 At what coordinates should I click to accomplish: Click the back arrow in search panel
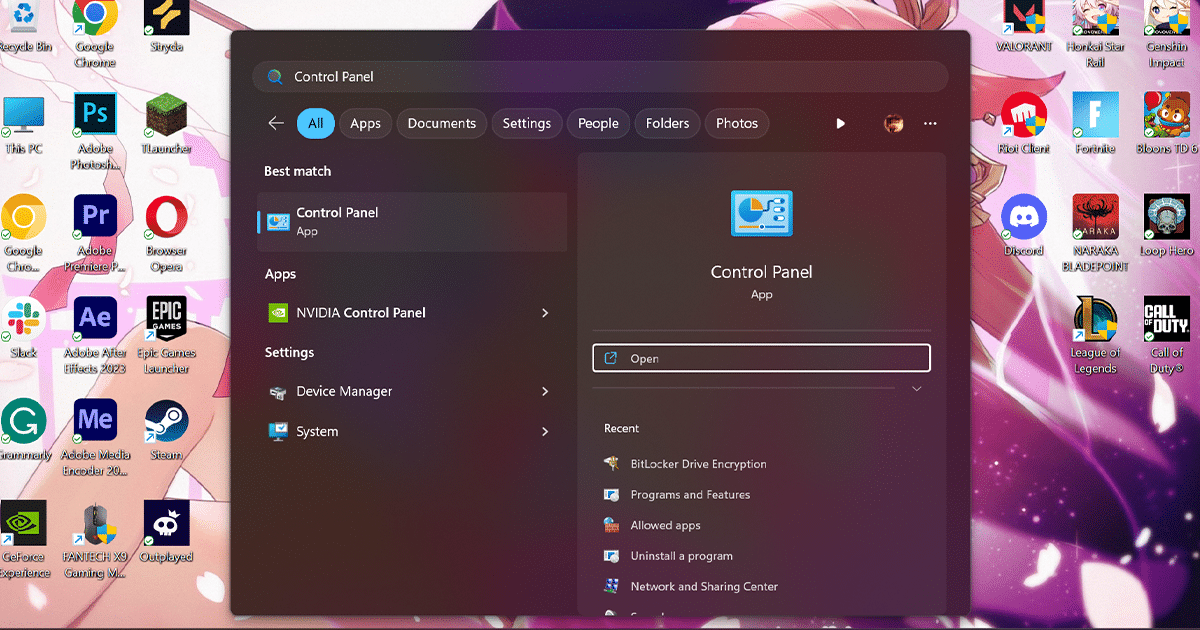point(276,123)
